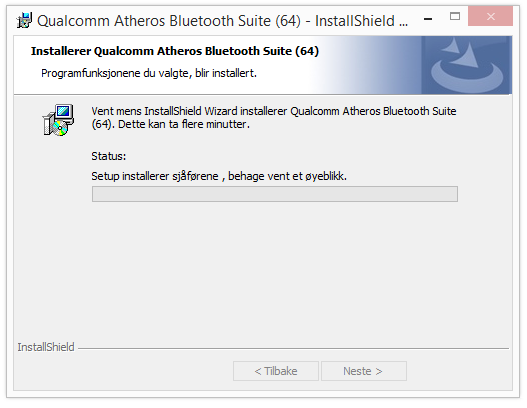Viewport: 527px width, 408px height.
Task: Click the 'InstallShield' label near the bottom
Action: point(46,347)
